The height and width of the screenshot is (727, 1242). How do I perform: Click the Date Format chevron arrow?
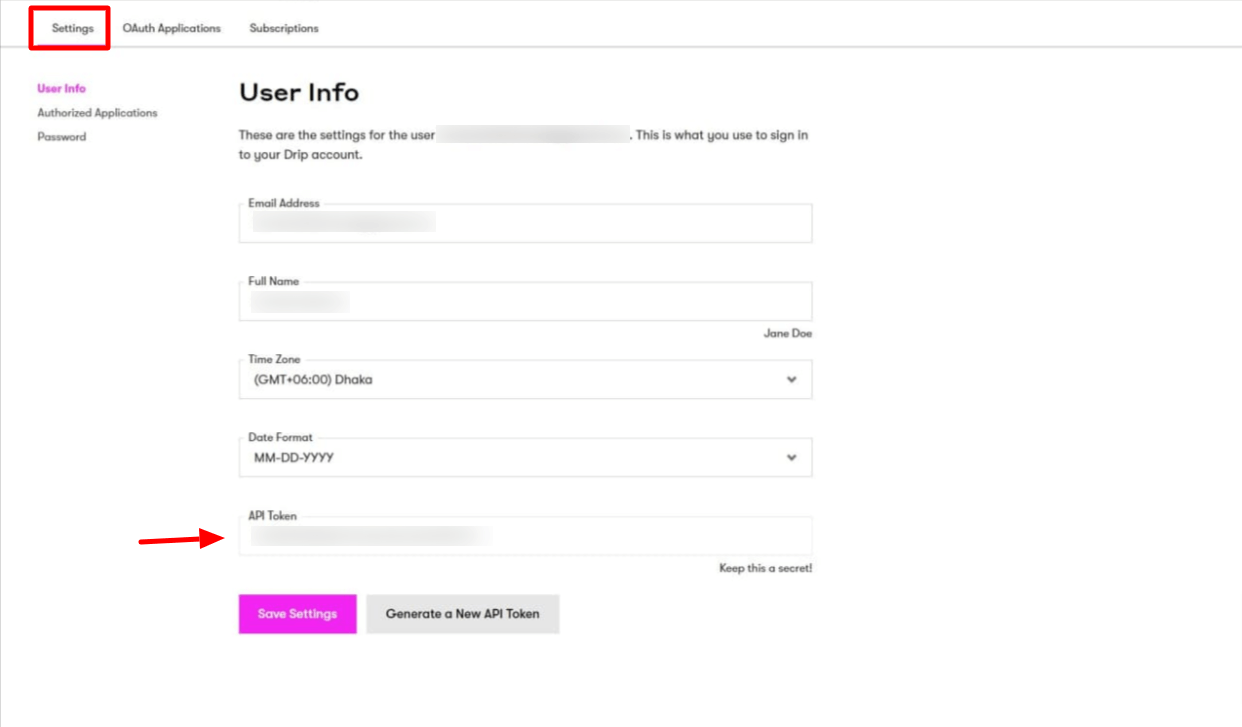click(x=792, y=457)
